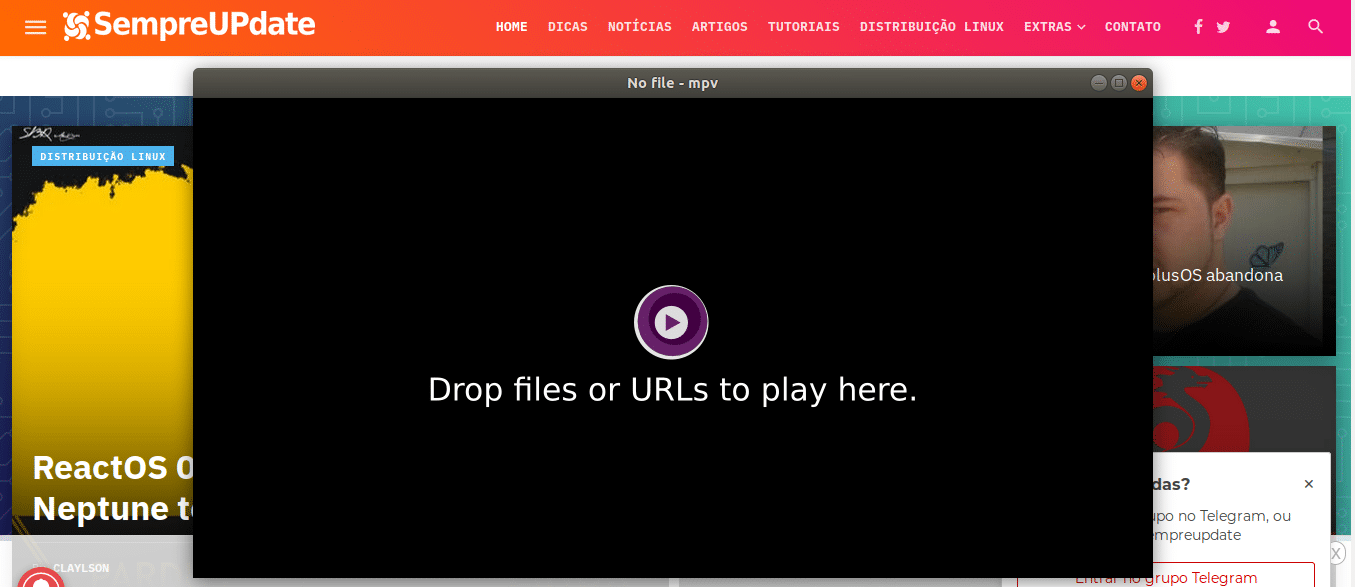Open the ReactOS article headline
Viewport: 1355px width, 587px height.
[x=113, y=488]
